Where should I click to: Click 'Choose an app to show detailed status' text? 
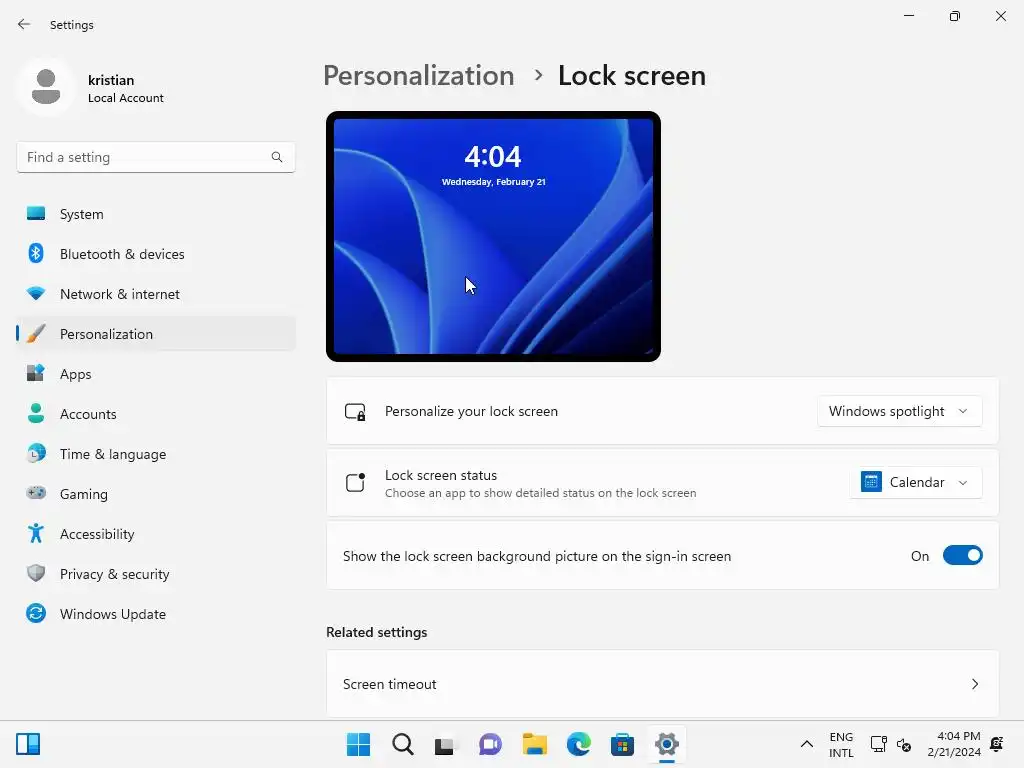tap(540, 493)
